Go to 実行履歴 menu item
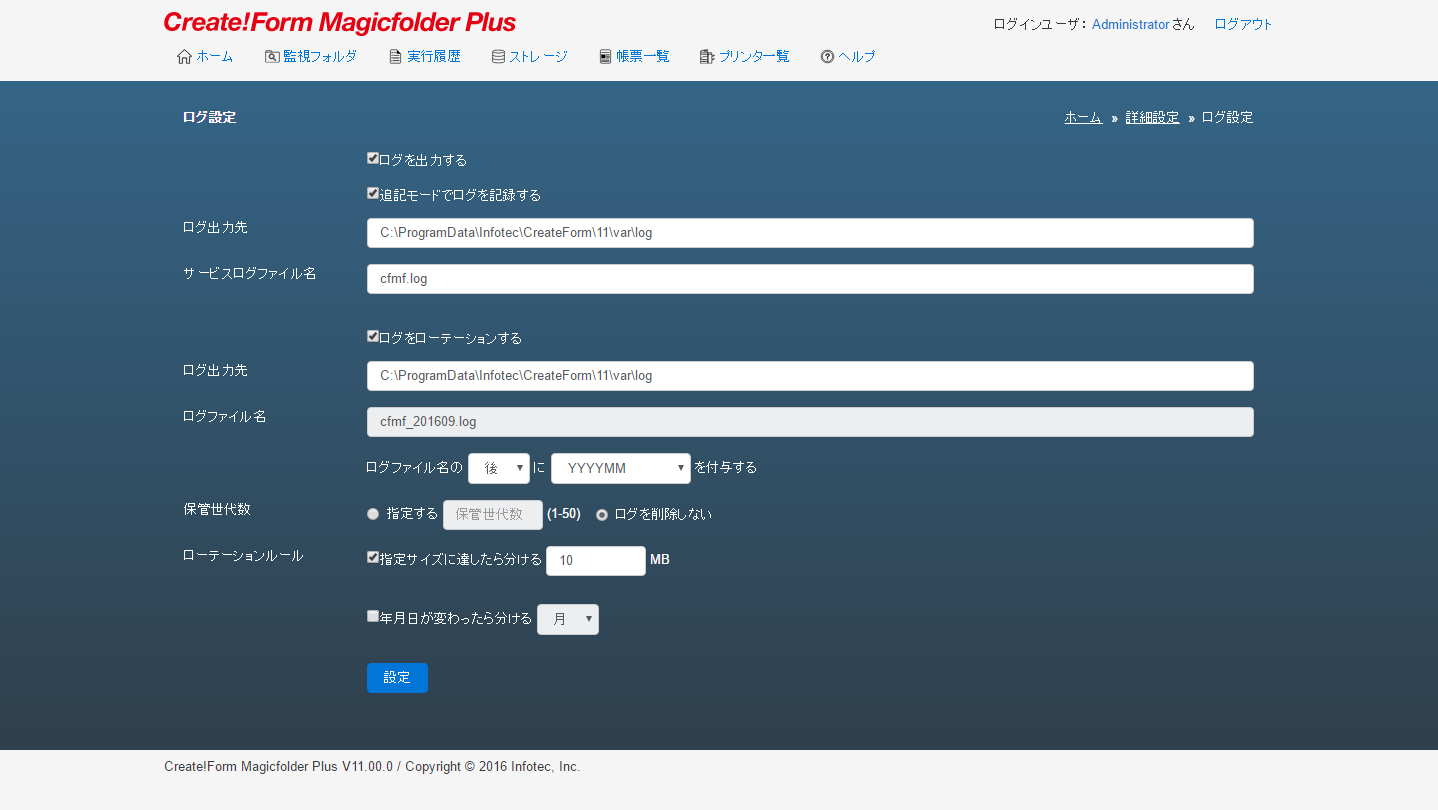 click(434, 57)
